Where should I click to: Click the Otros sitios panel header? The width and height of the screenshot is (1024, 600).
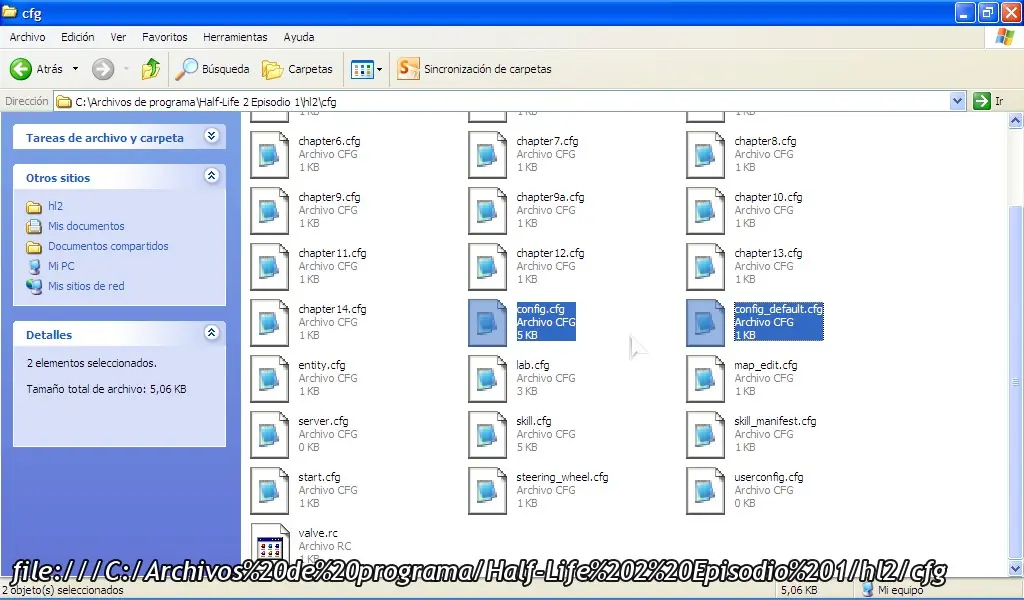point(120,177)
